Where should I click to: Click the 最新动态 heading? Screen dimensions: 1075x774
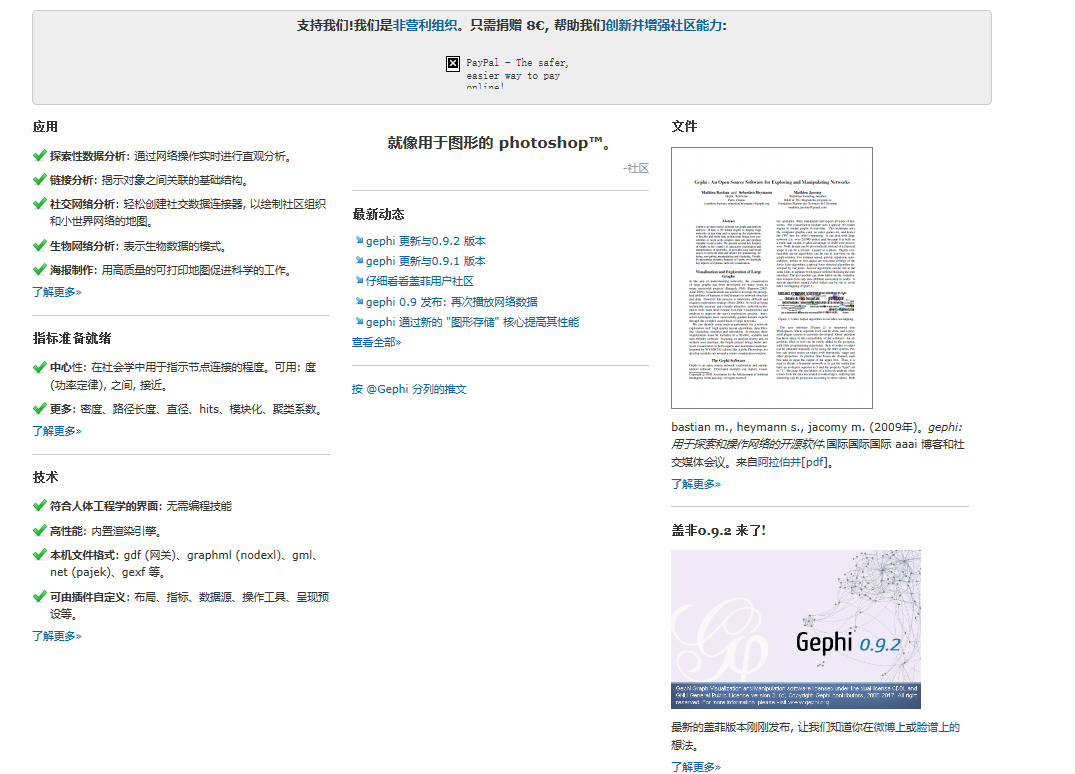[378, 215]
